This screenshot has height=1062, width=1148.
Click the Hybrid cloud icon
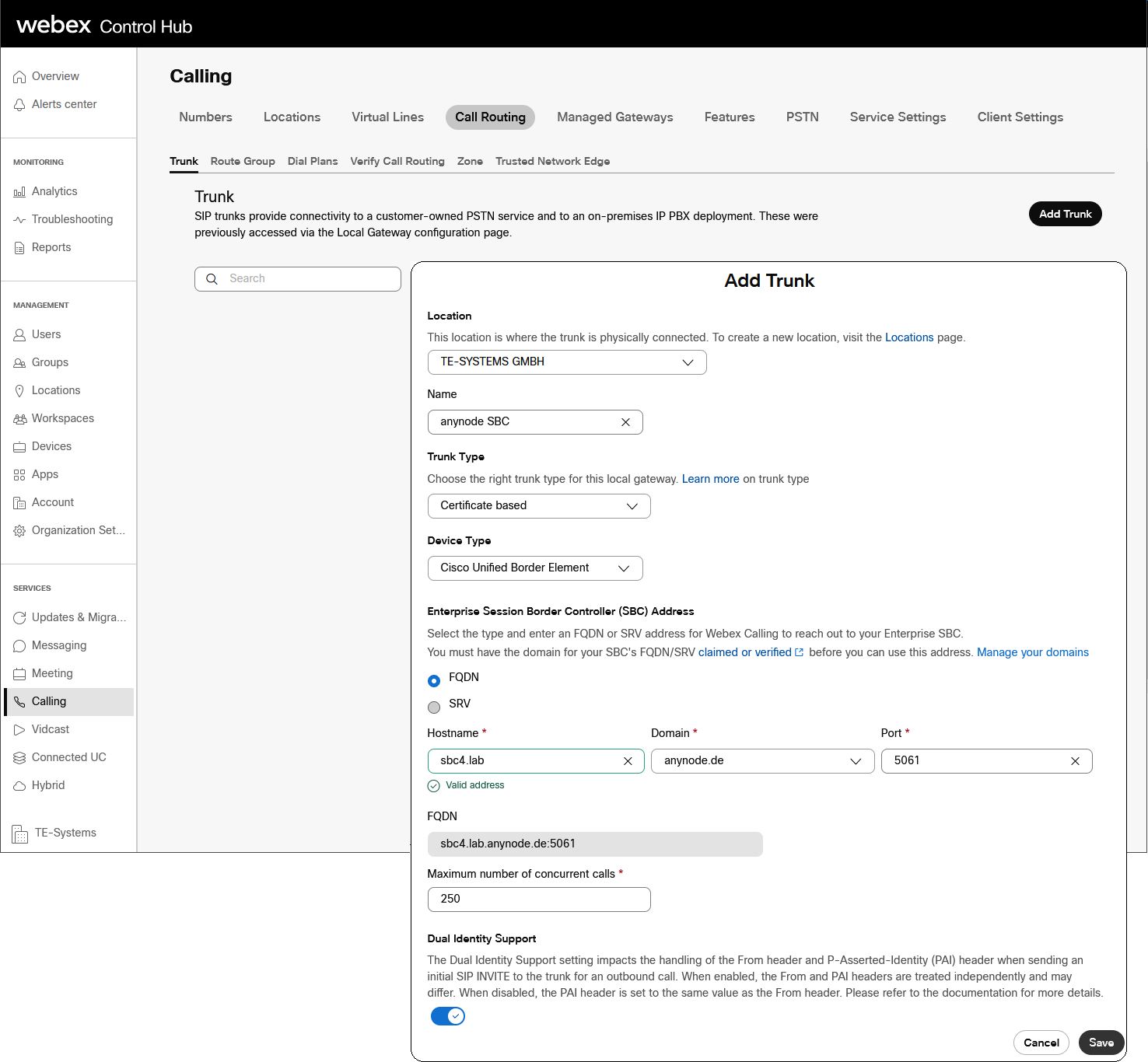click(x=19, y=786)
